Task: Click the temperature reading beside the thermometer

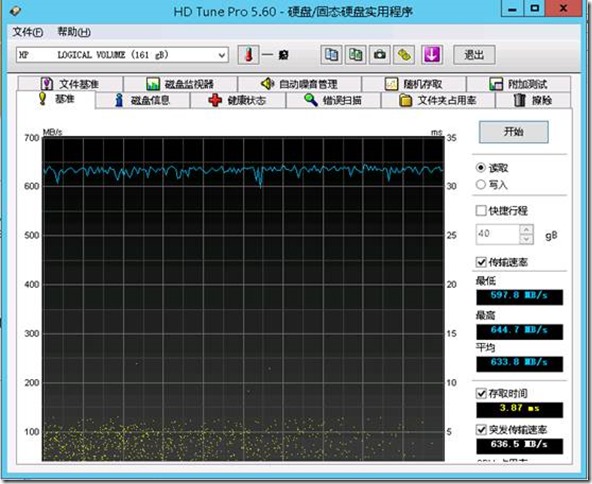Action: point(275,55)
